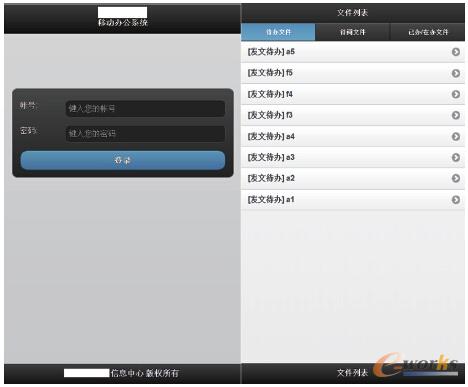The width and height of the screenshot is (468, 387).
Task: Open arrow icon for [发文待办] a1
Action: (456, 200)
